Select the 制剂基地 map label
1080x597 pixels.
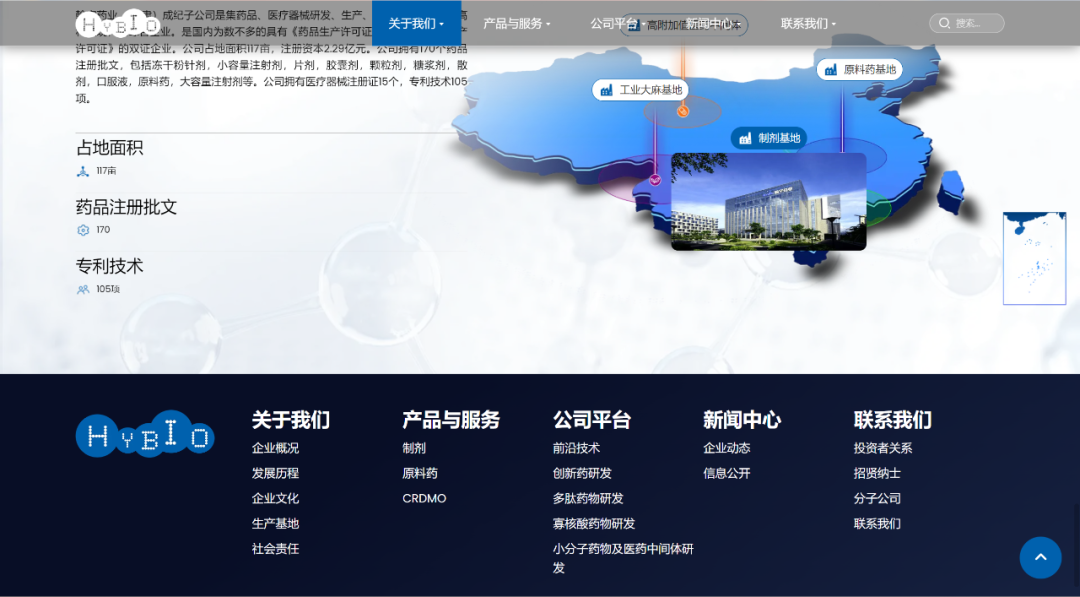point(769,138)
